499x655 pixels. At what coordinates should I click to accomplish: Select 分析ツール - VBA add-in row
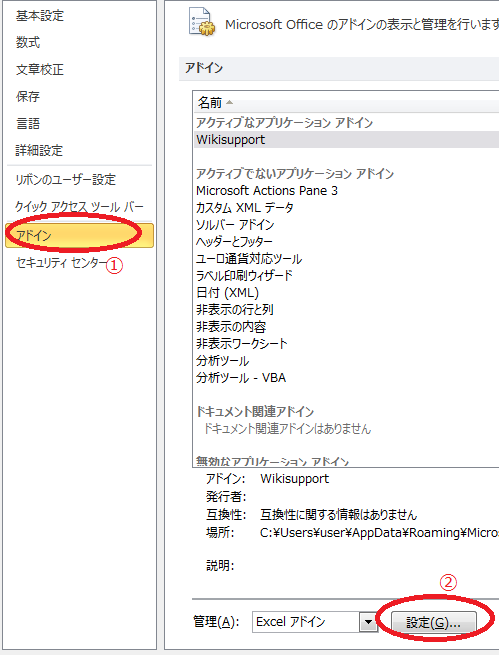(241, 378)
